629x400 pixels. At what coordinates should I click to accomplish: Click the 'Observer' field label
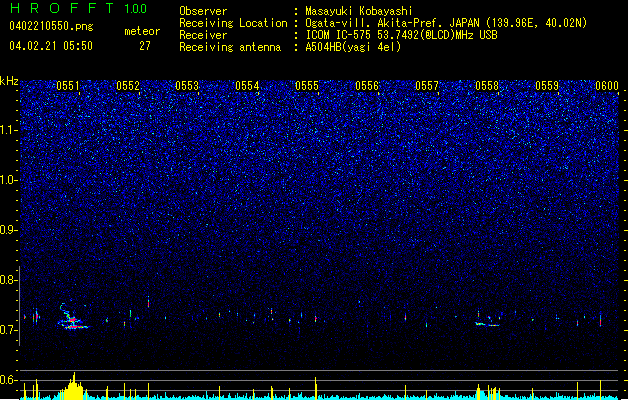(x=203, y=11)
